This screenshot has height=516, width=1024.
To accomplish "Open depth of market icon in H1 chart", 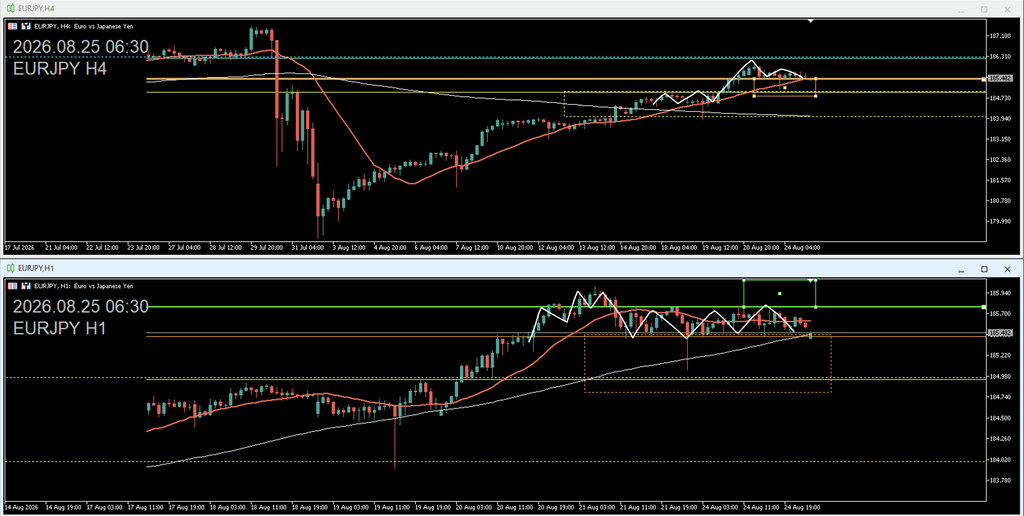I will tap(26, 285).
